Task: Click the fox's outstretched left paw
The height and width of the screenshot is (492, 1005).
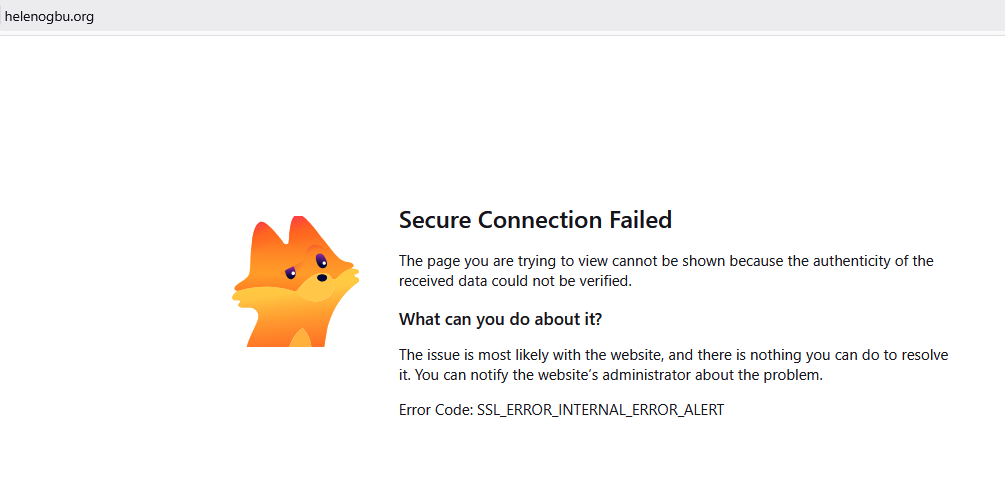Action: (247, 298)
